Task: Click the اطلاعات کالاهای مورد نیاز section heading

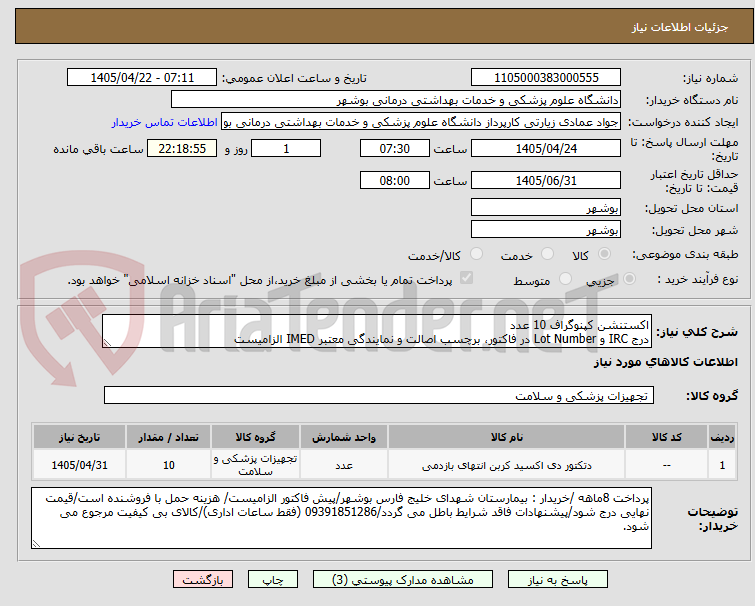Action: pyautogui.click(x=665, y=362)
